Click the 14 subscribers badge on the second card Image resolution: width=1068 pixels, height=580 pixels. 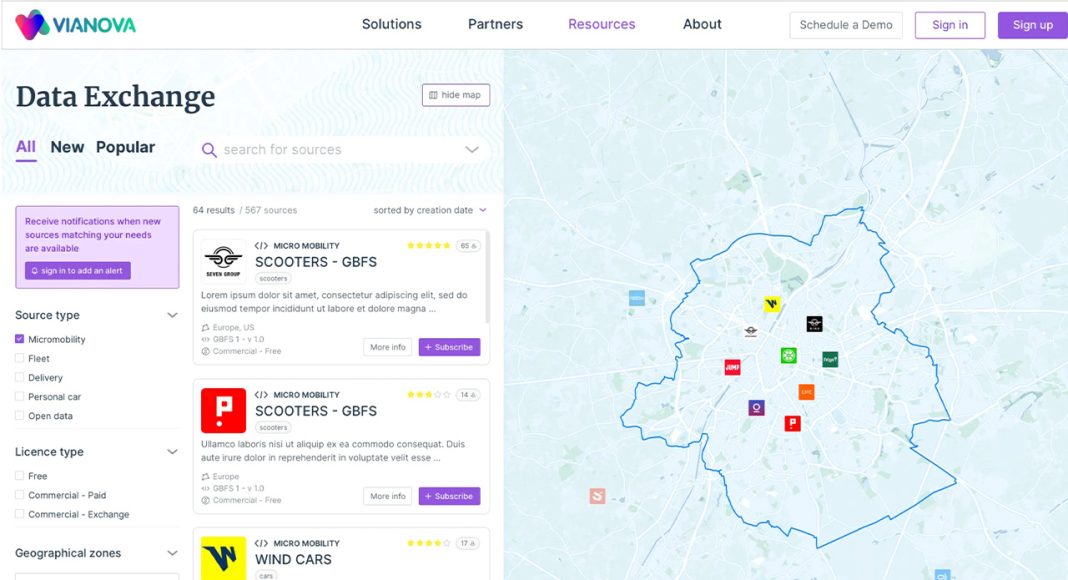(x=468, y=395)
